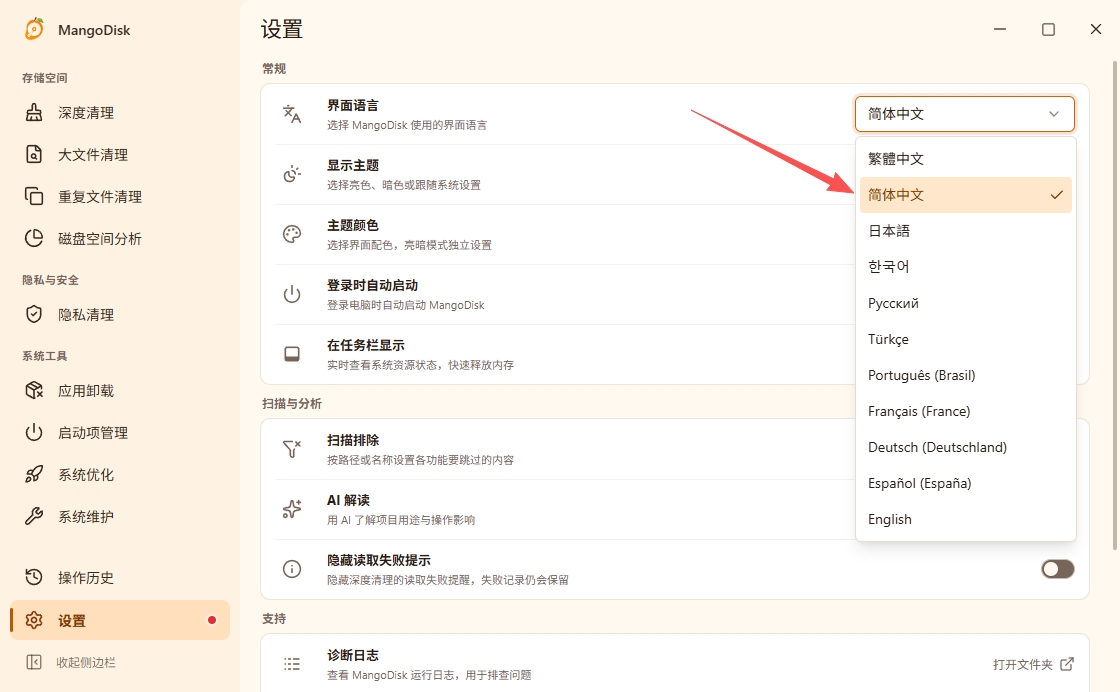Go to 重复文件清理 section
The height and width of the screenshot is (692, 1120).
[x=120, y=196]
